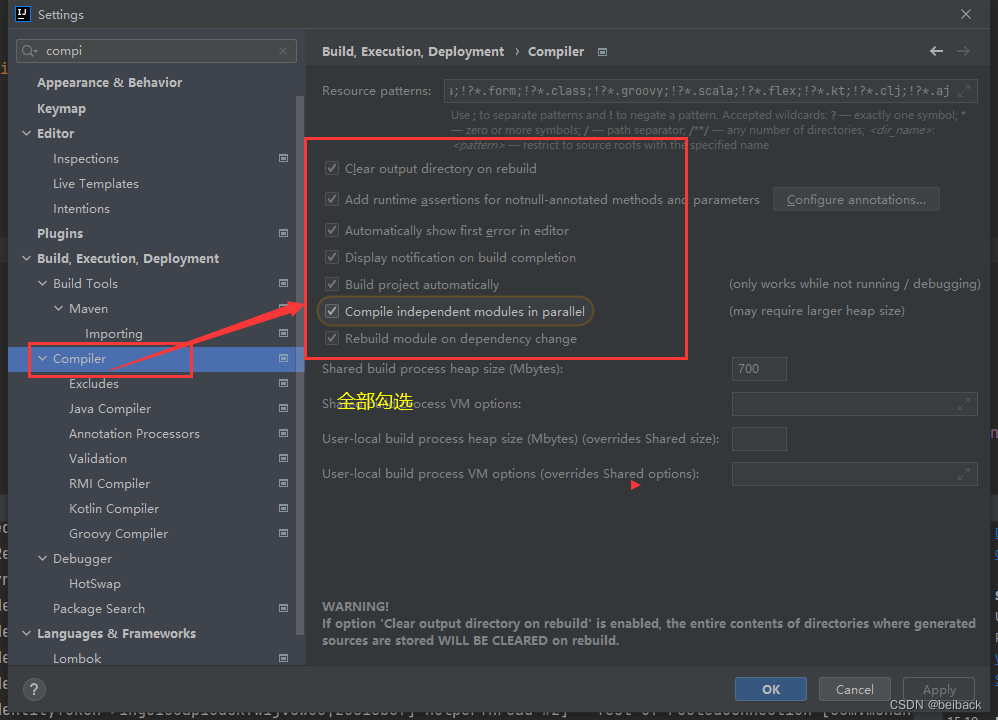This screenshot has height=720, width=998.
Task: Click the search magnifier icon
Action: (29, 51)
